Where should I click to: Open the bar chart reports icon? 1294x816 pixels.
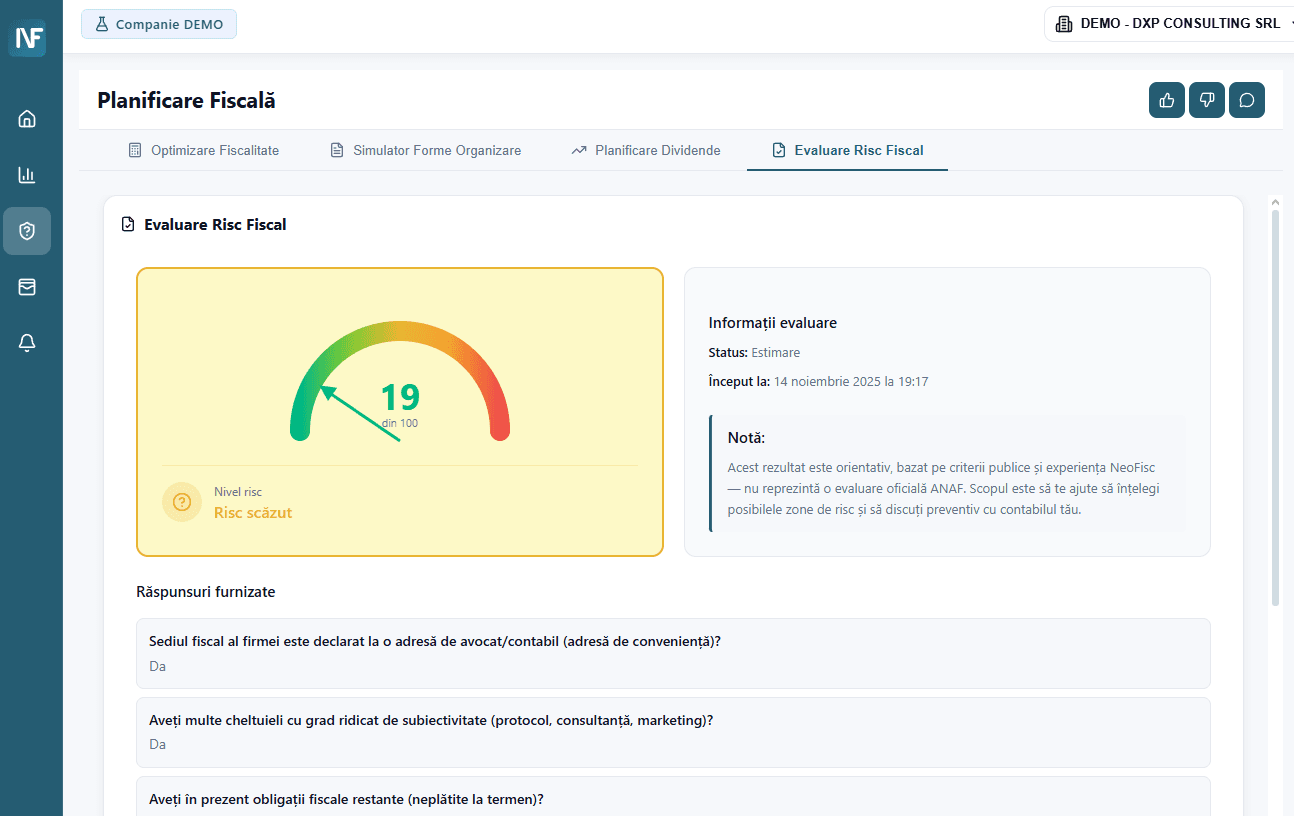[x=27, y=175]
